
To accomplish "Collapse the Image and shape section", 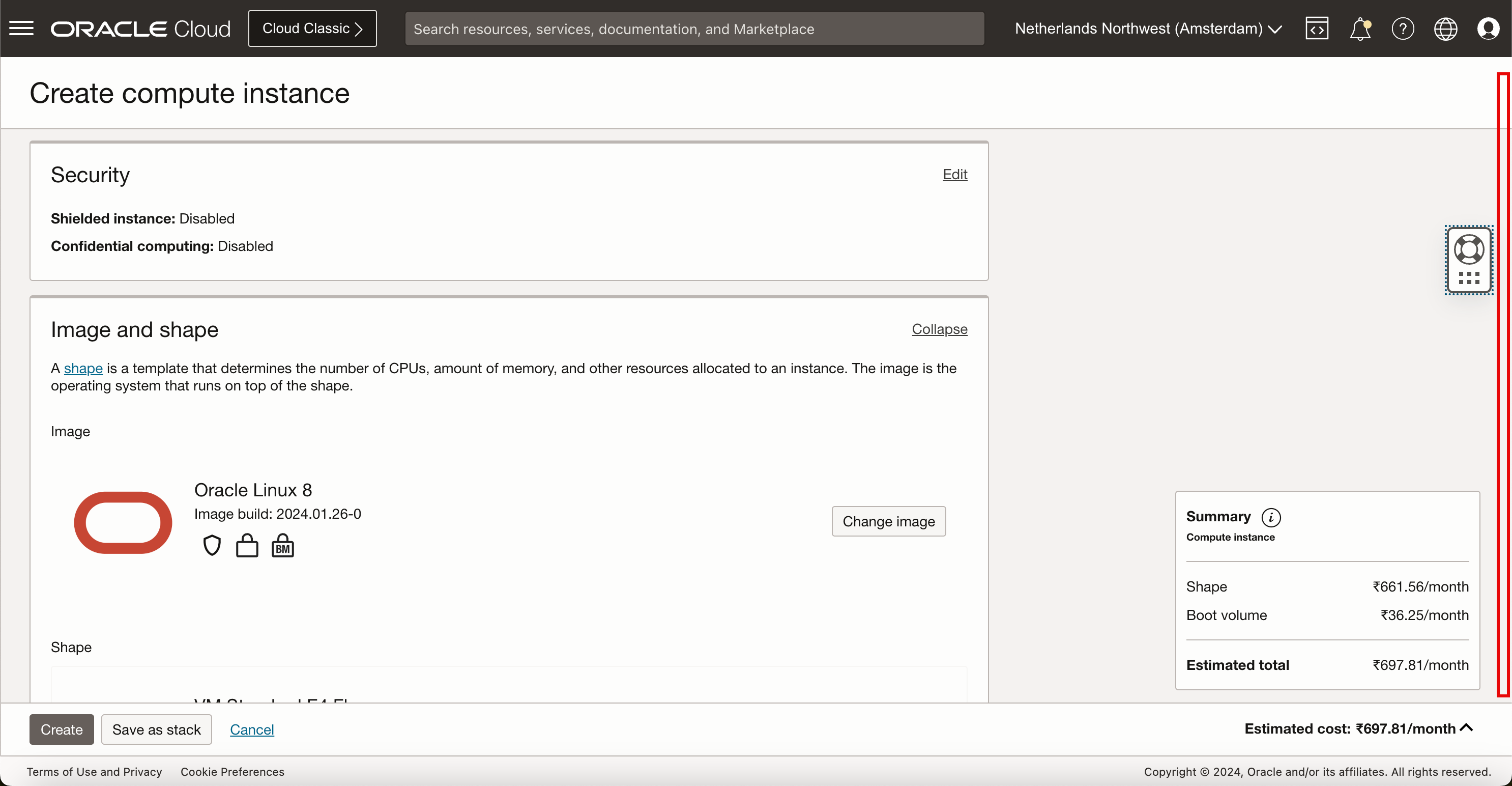I will pos(939,329).
